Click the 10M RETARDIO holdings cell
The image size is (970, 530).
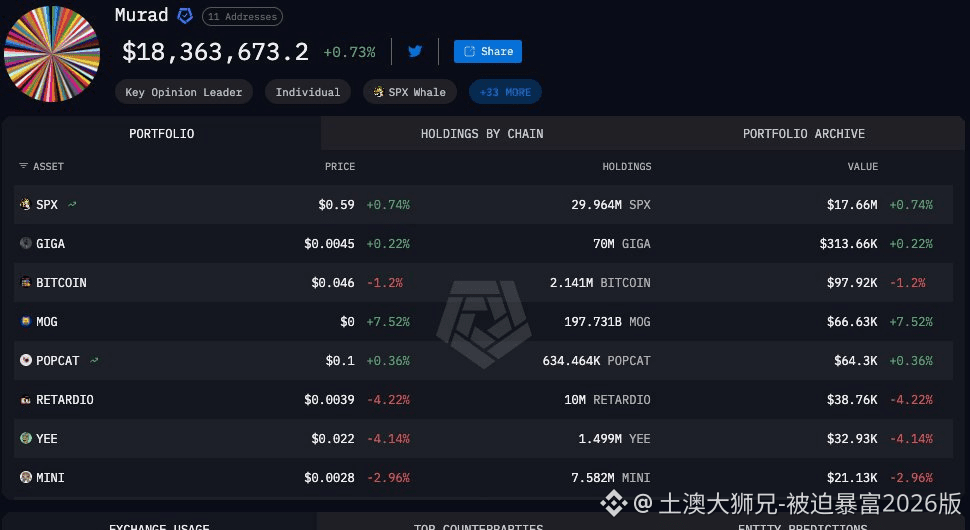click(x=607, y=400)
